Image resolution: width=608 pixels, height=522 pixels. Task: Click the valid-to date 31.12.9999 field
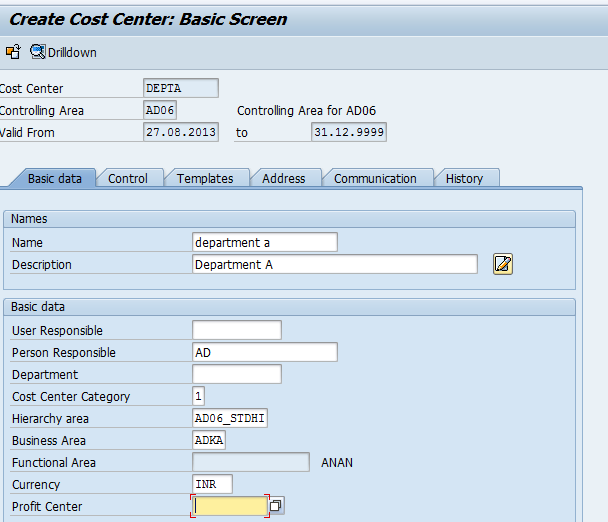349,132
